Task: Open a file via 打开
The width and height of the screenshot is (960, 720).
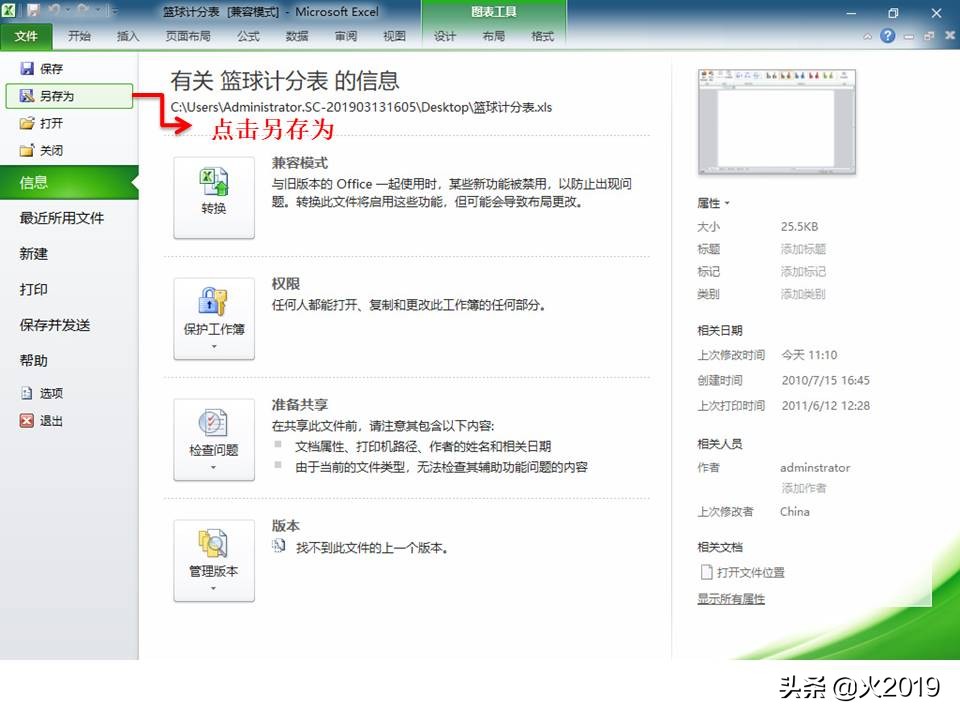Action: [x=42, y=123]
